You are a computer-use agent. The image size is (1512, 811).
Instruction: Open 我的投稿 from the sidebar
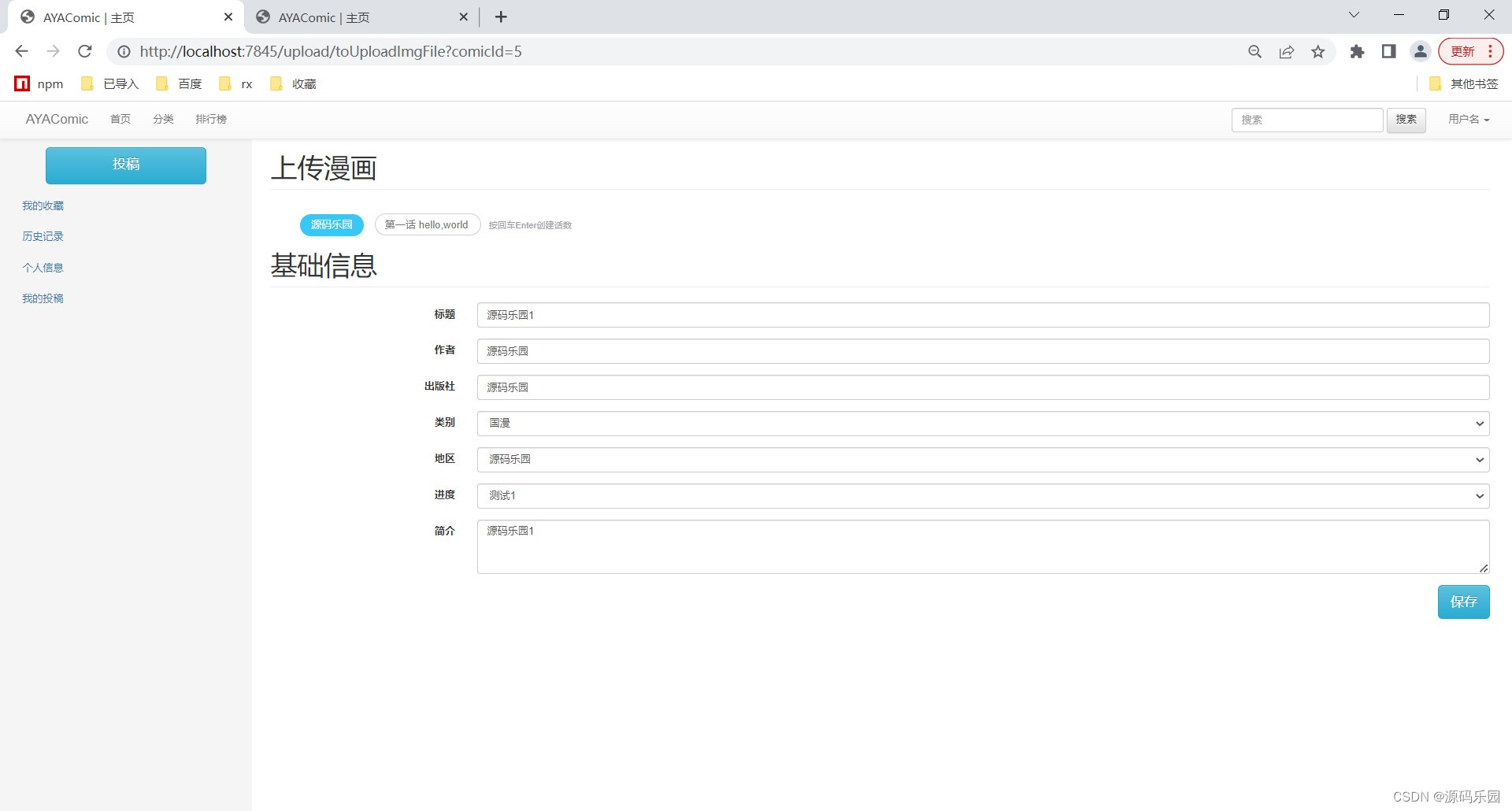[43, 298]
